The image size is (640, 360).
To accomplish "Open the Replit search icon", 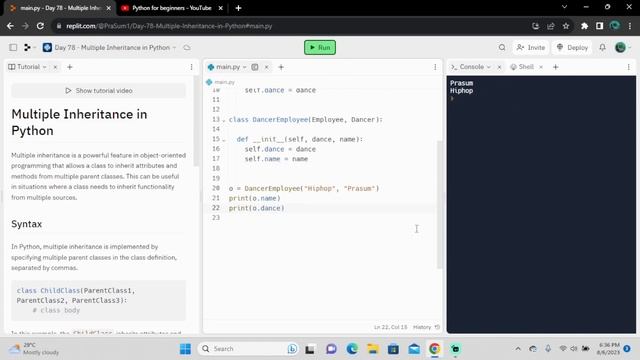I will 502,47.
